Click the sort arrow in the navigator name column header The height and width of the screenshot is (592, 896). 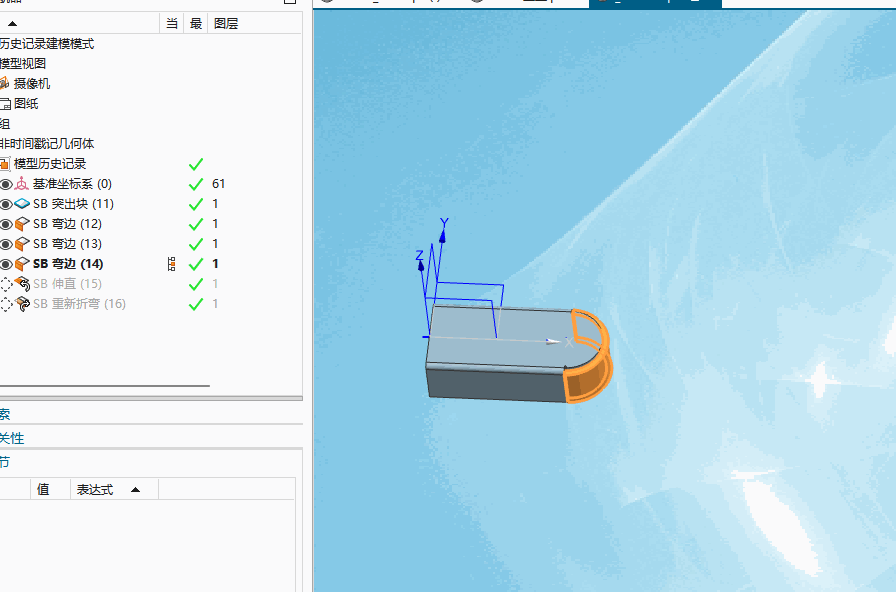pyautogui.click(x=12, y=23)
